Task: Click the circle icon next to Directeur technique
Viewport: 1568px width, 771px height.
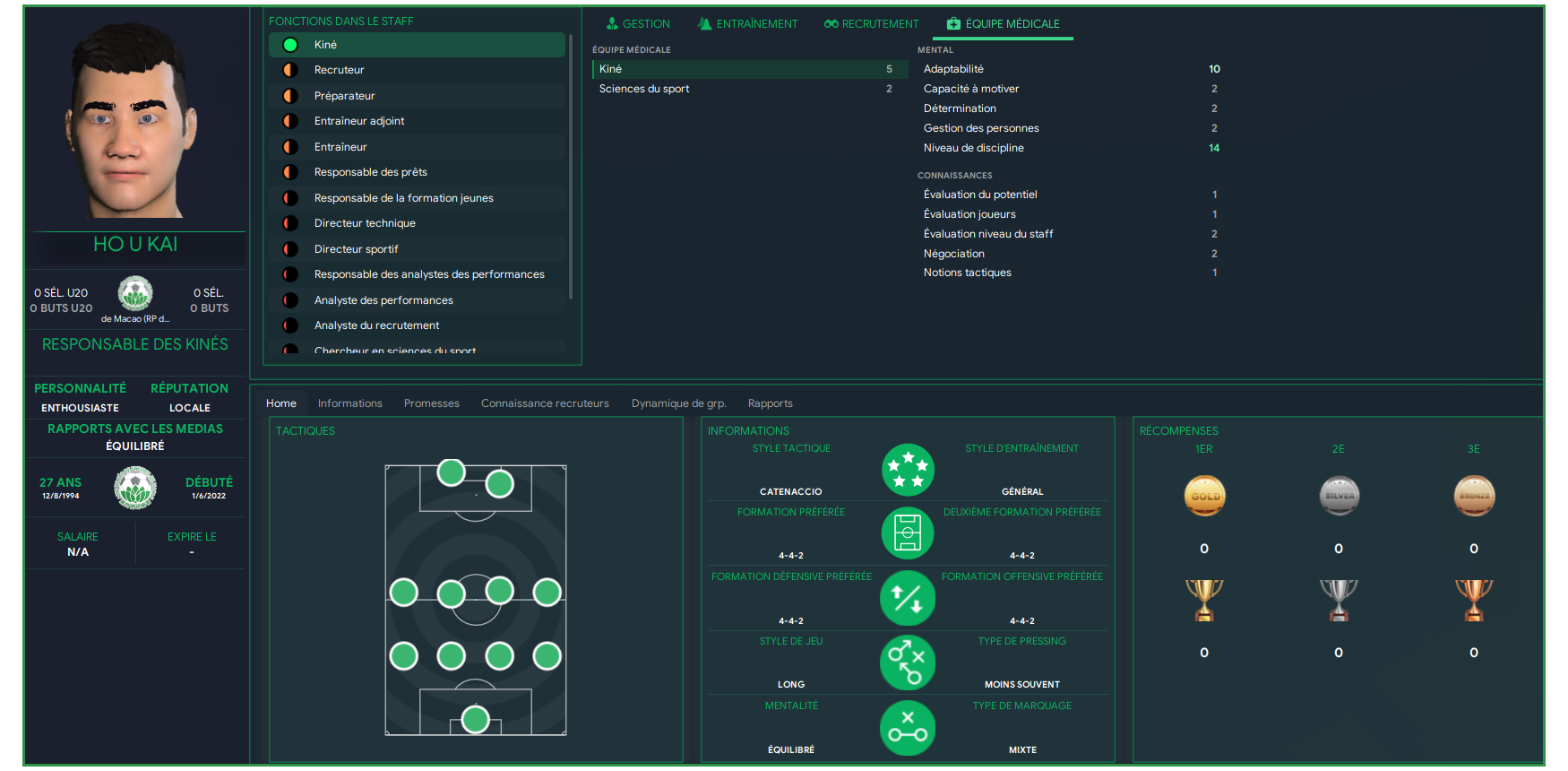Action: [x=290, y=223]
